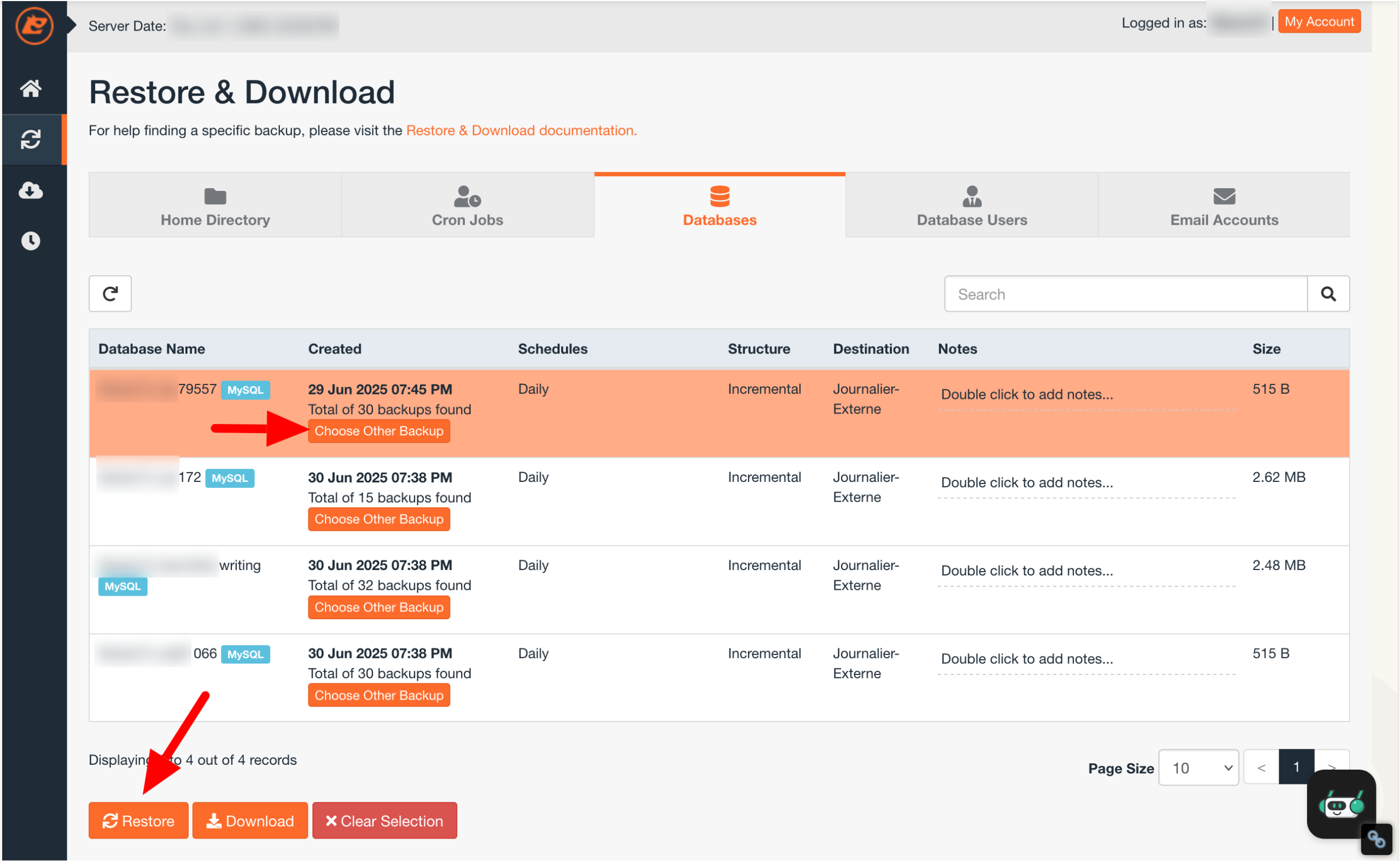Viewport: 1400px width, 861px height.
Task: Select the database row ending writing
Action: [x=719, y=590]
